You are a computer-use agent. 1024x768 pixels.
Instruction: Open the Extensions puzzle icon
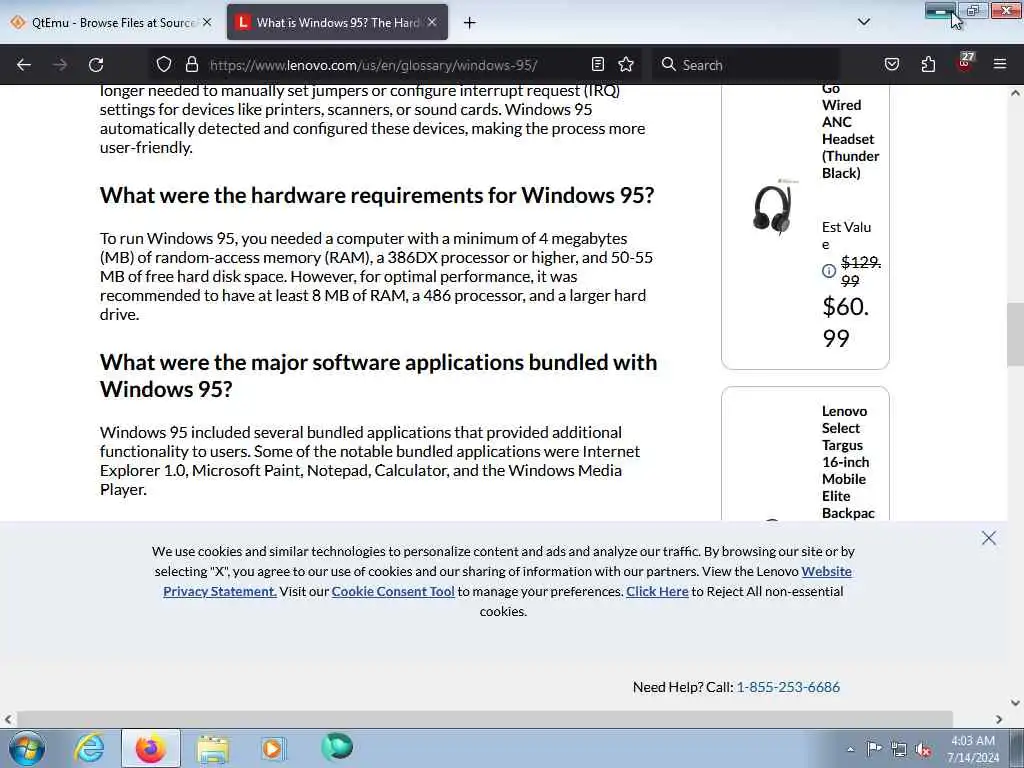pyautogui.click(x=929, y=64)
